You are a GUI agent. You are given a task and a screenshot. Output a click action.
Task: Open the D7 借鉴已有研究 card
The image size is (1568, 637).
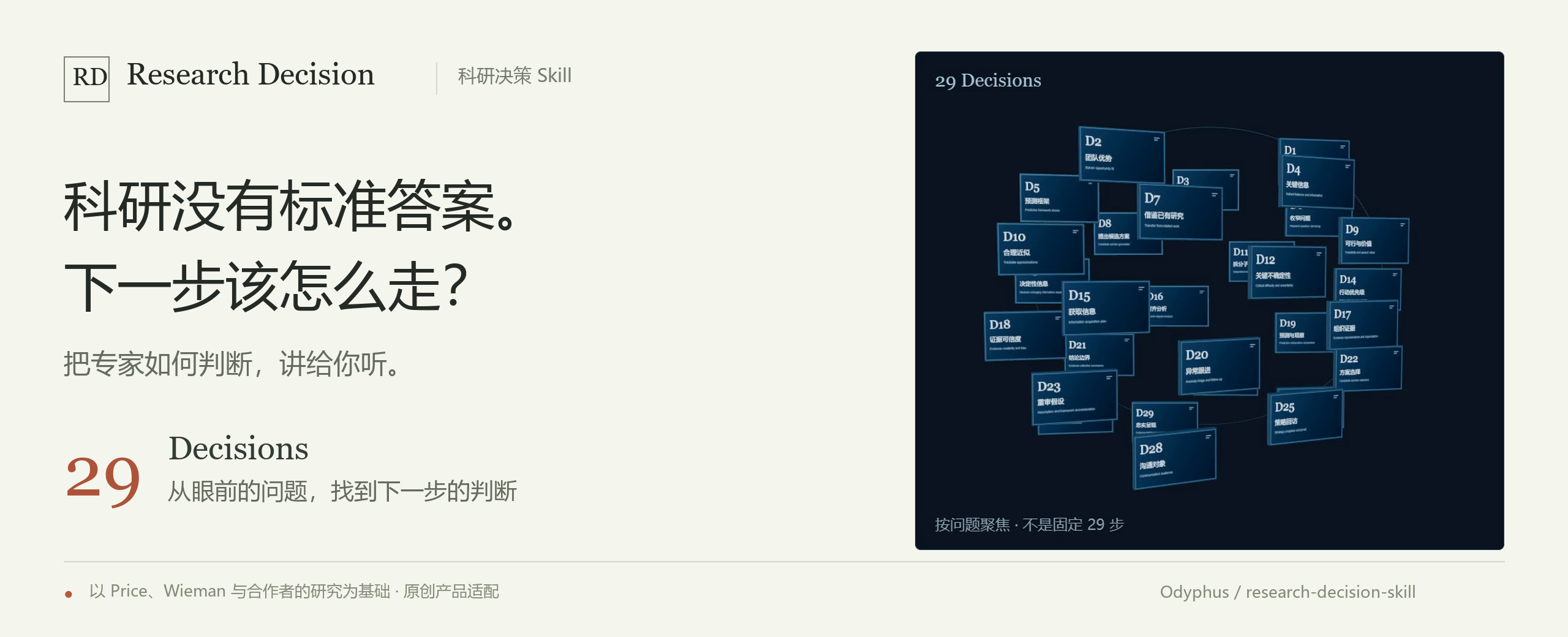[1180, 211]
